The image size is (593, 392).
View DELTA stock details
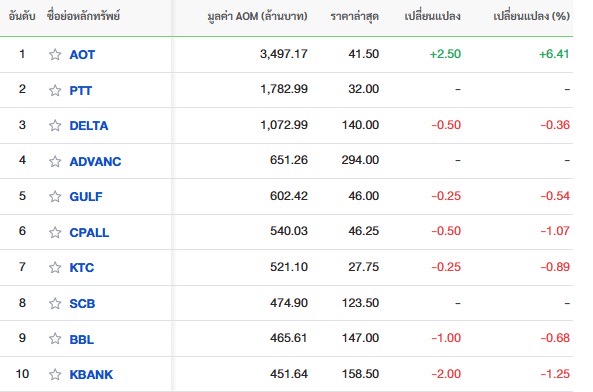[x=89, y=126]
